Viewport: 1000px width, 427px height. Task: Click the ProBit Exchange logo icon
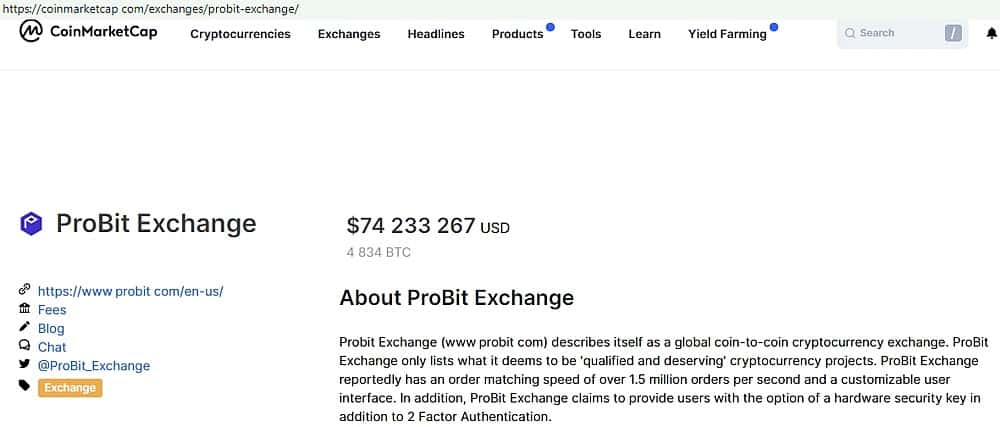point(32,224)
